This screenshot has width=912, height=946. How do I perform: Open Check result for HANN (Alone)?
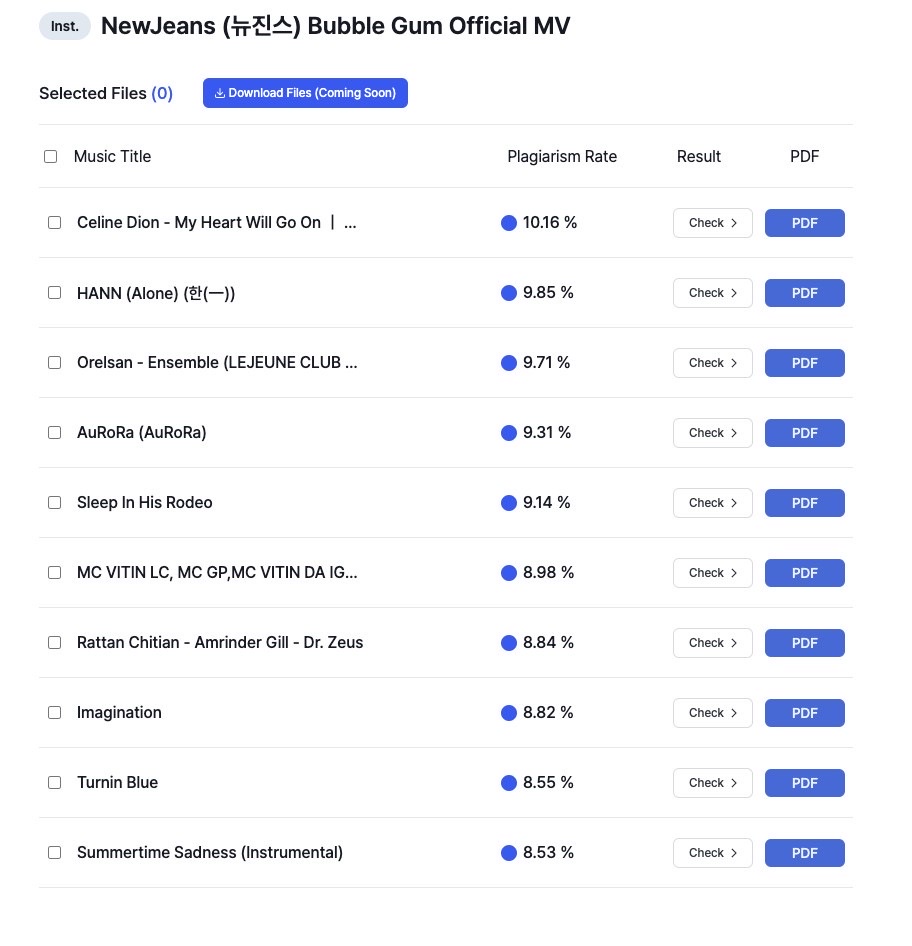pos(712,293)
